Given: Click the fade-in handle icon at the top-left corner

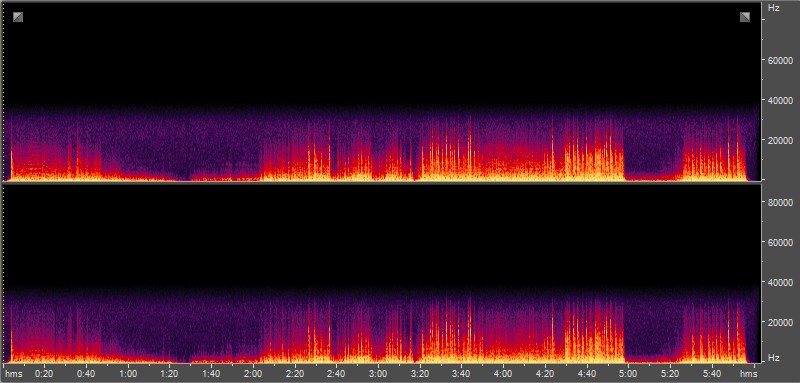Looking at the screenshot, I should pyautogui.click(x=18, y=17).
